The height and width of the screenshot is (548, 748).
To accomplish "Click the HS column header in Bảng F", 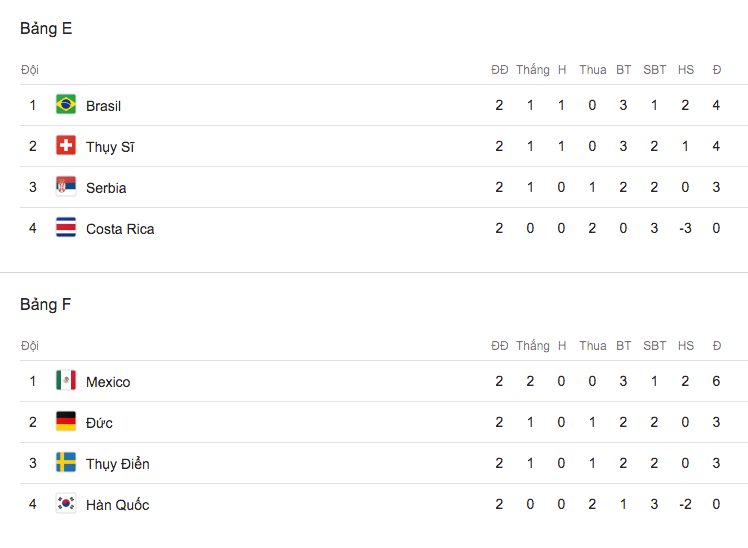I will click(686, 346).
